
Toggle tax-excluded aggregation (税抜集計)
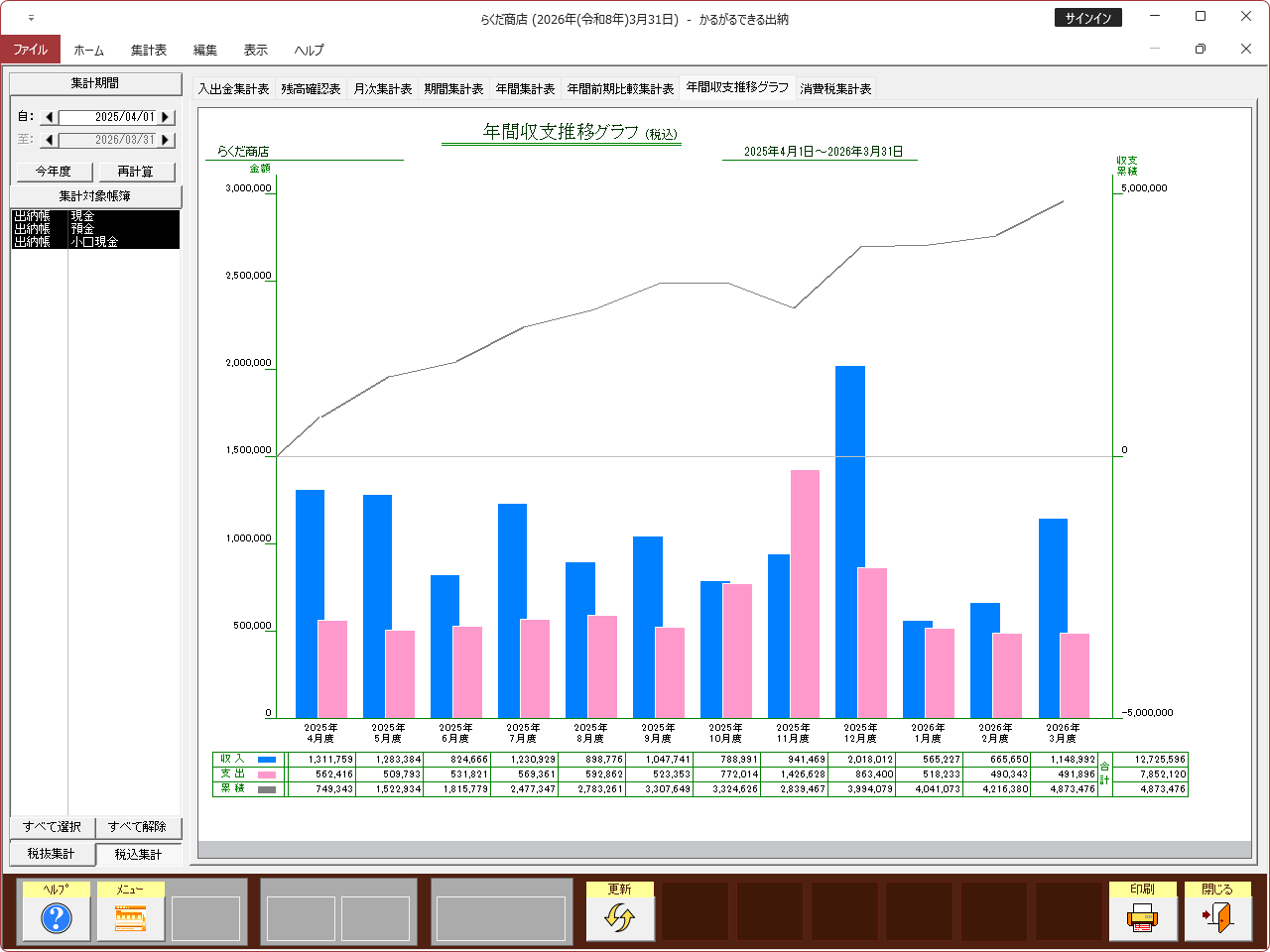coord(52,854)
